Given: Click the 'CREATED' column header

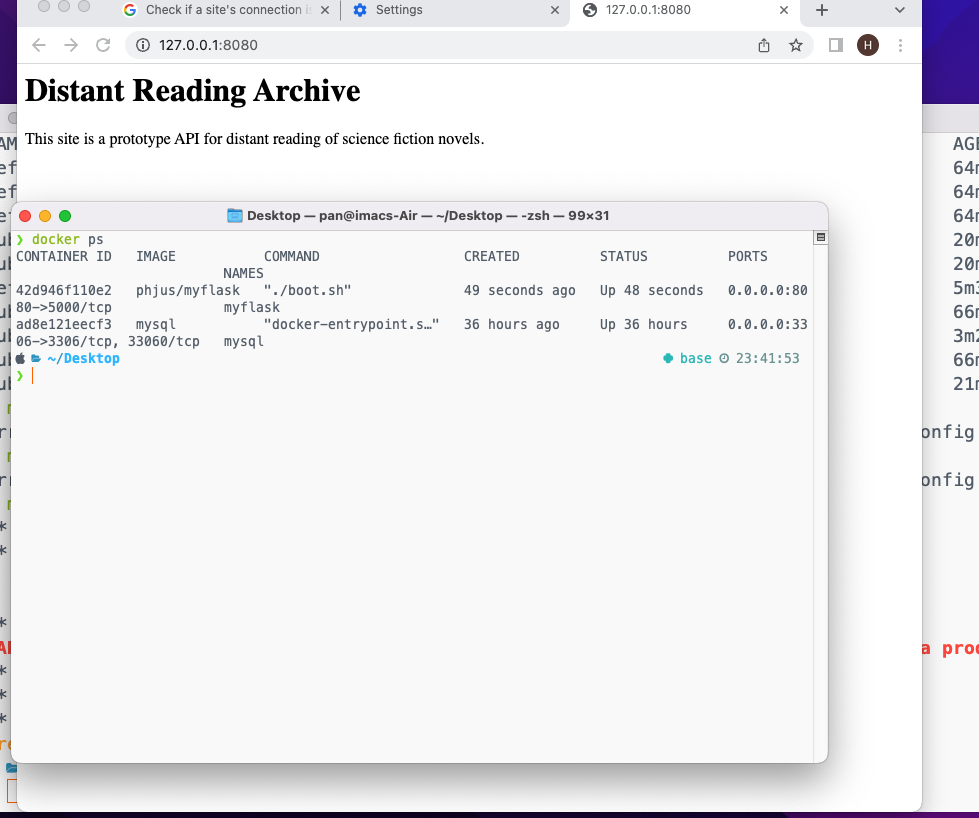Looking at the screenshot, I should [491, 257].
